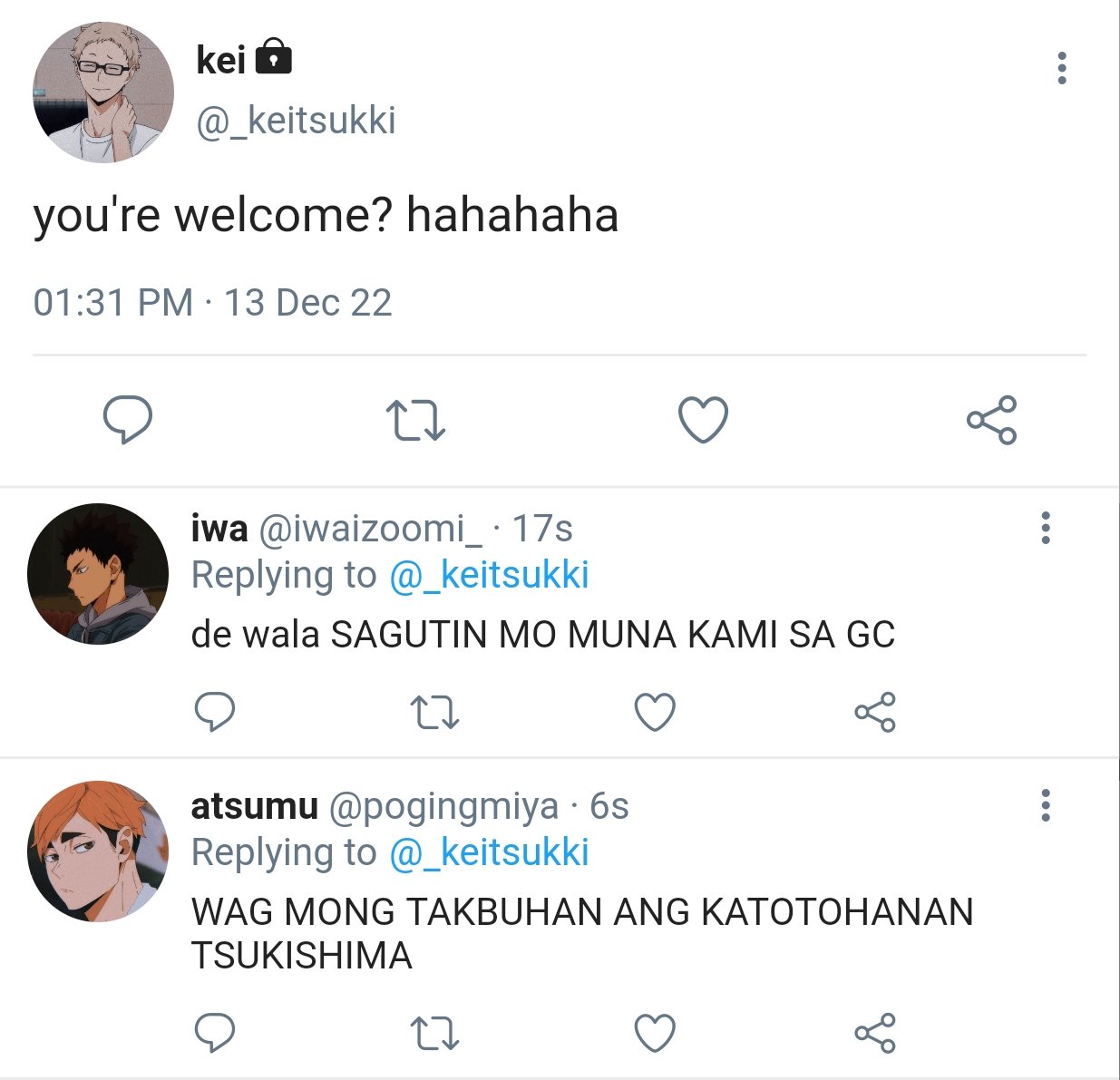Reply to kei's main tweet
Image resolution: width=1120 pixels, height=1080 pixels.
coord(127,420)
